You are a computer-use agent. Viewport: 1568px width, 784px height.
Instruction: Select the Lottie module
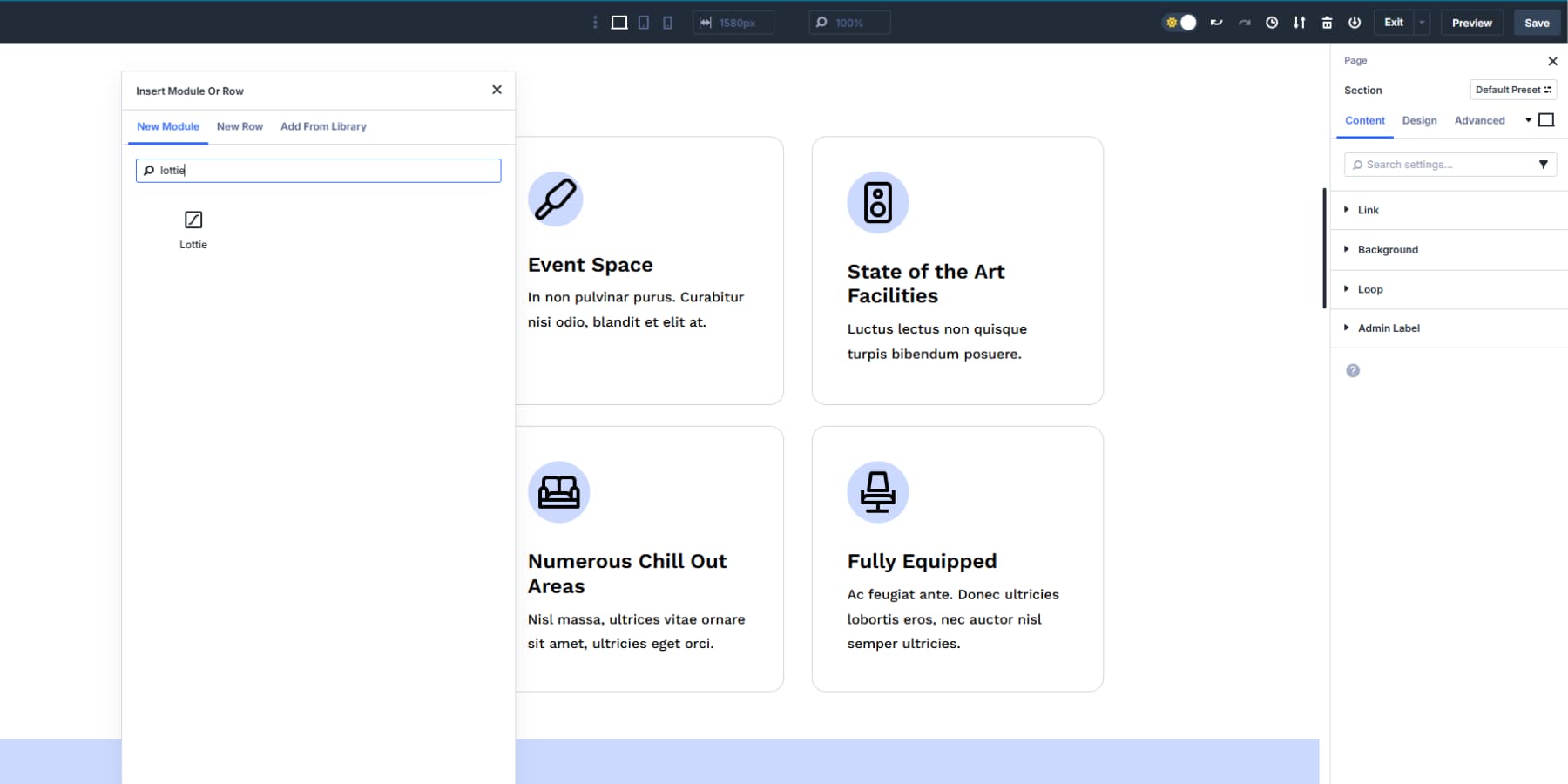pos(193,226)
